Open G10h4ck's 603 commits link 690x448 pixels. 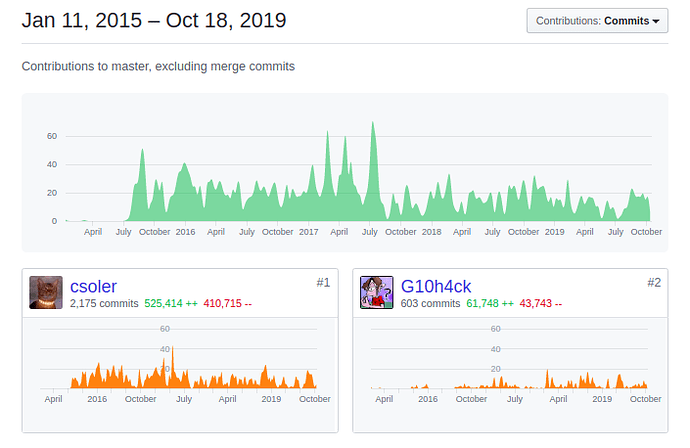[430, 303]
